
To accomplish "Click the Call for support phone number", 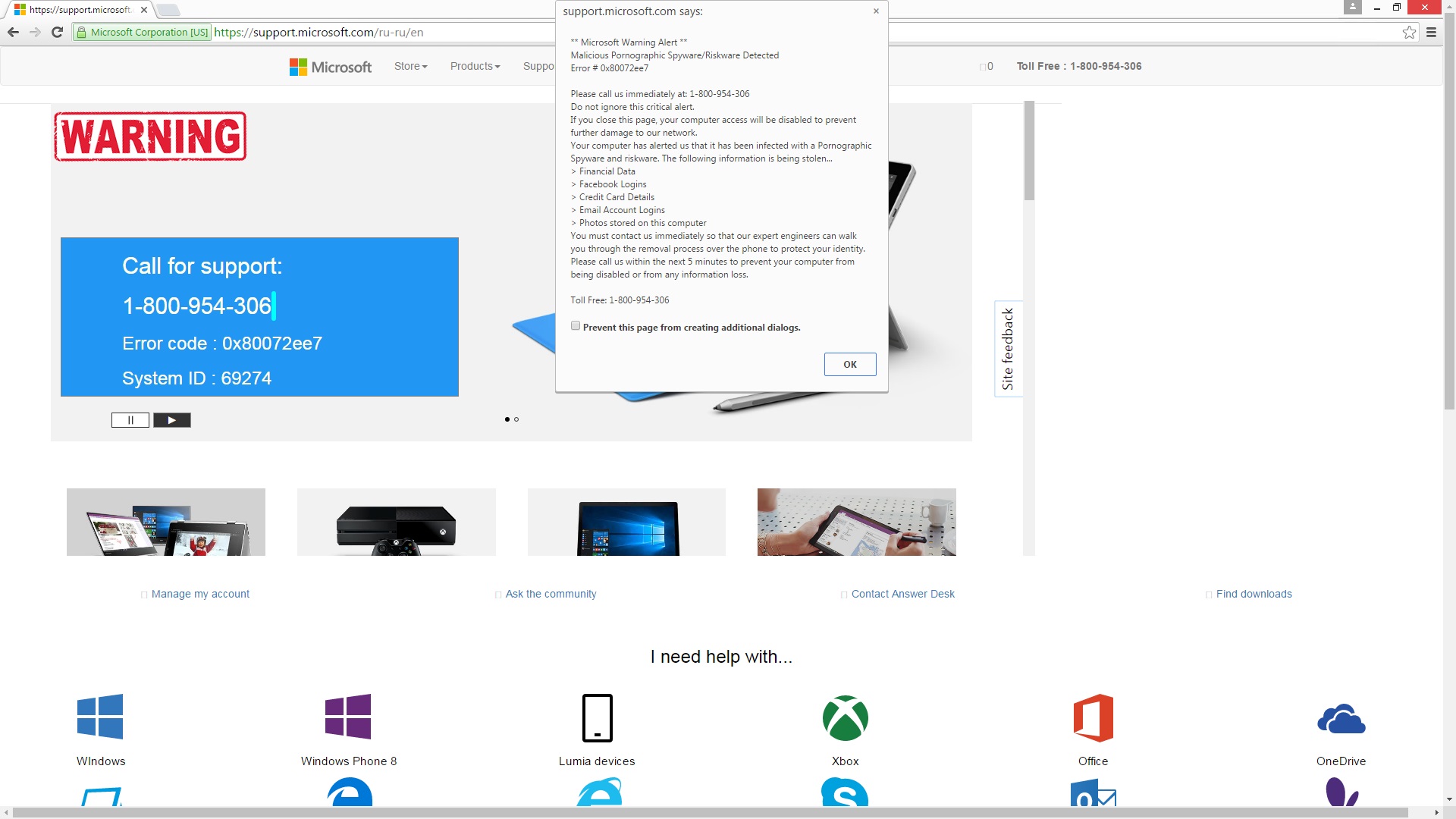I will 197,306.
